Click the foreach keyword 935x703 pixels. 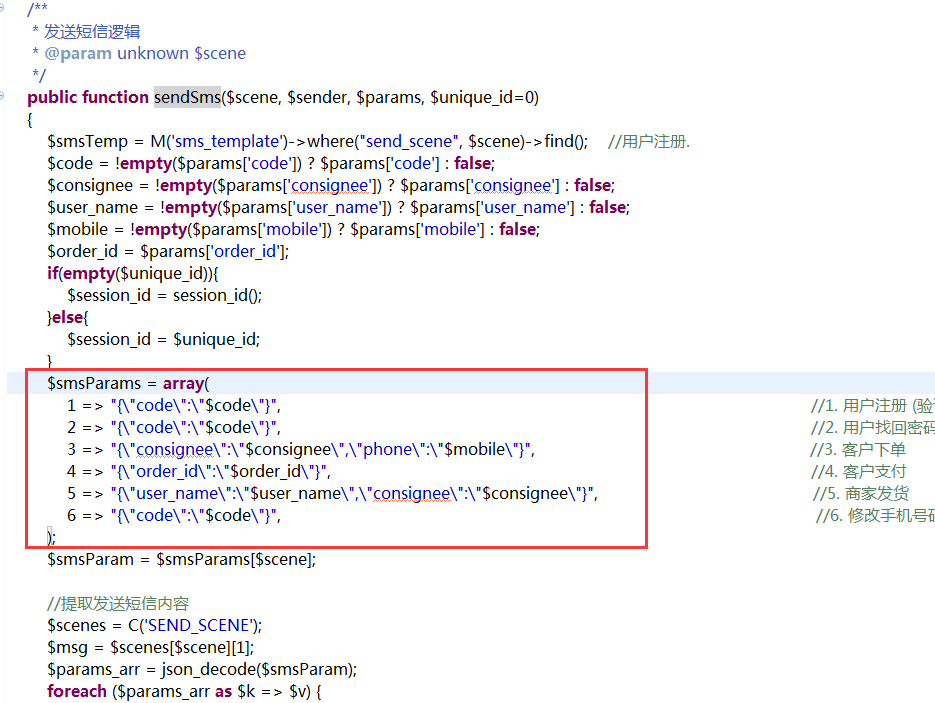pos(76,692)
